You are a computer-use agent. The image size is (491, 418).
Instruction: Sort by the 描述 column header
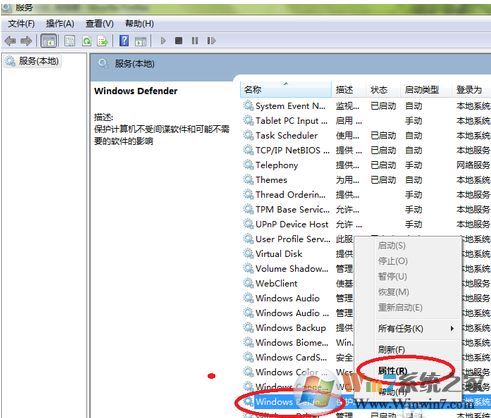pyautogui.click(x=349, y=90)
